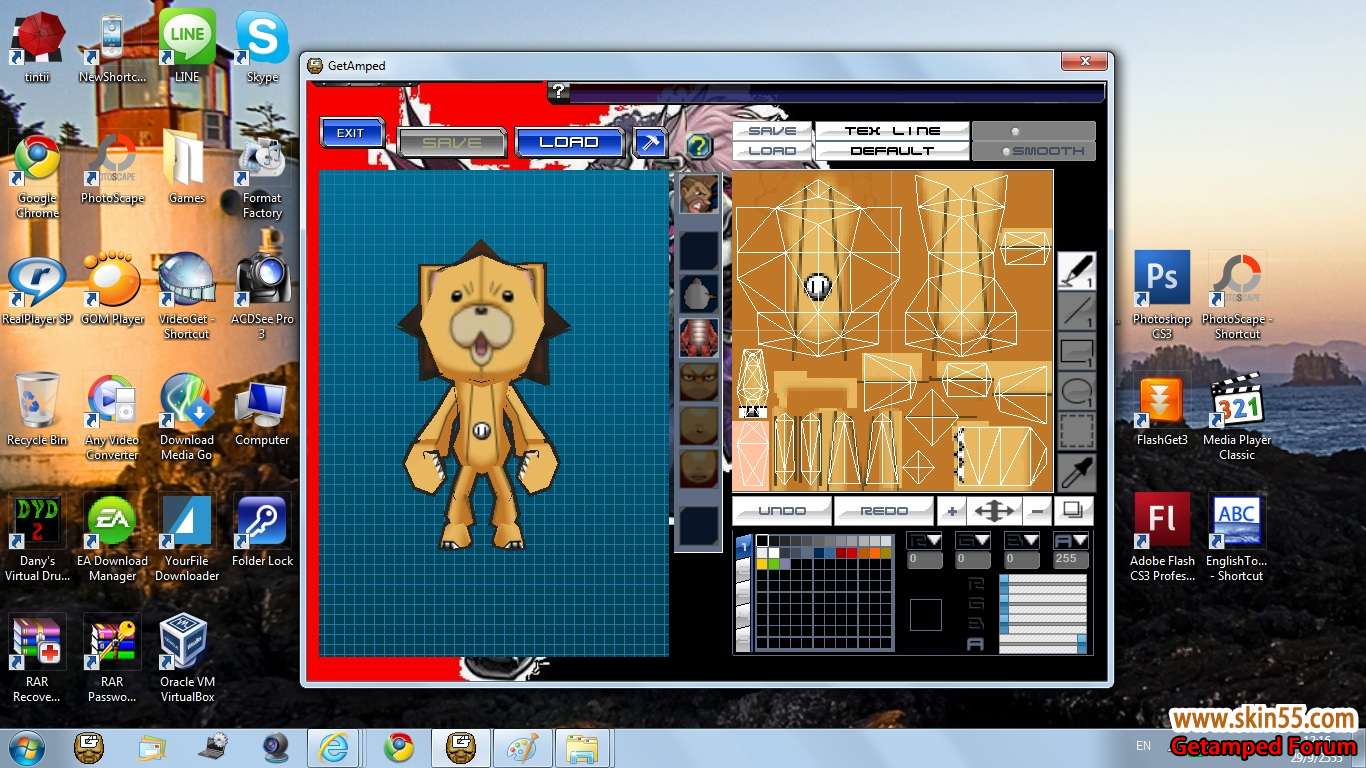Adjust the B blue slider
The image size is (1366, 768).
1043,624
